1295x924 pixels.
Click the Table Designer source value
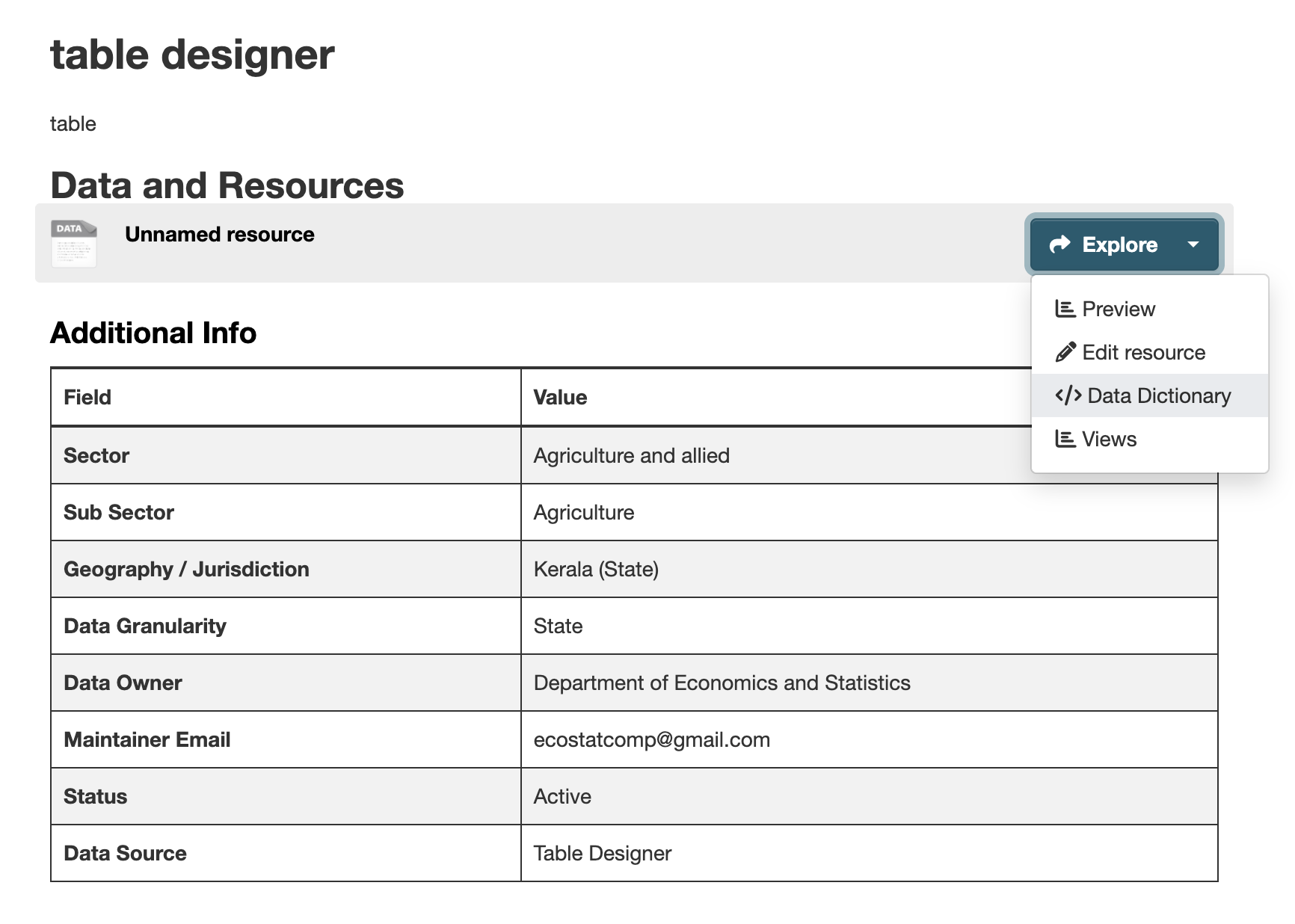(603, 853)
